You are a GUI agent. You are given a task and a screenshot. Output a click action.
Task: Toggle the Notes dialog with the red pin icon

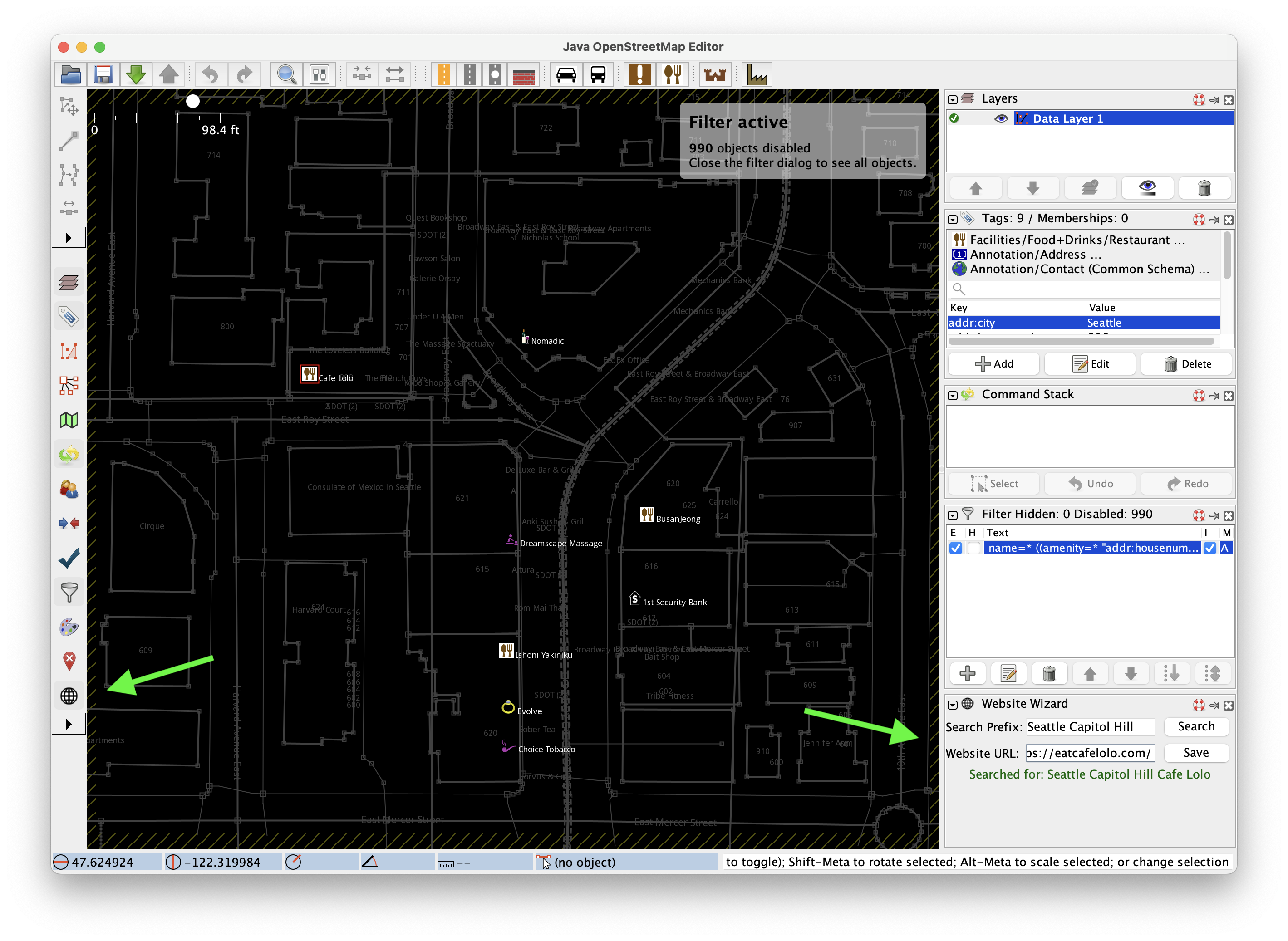tap(69, 662)
